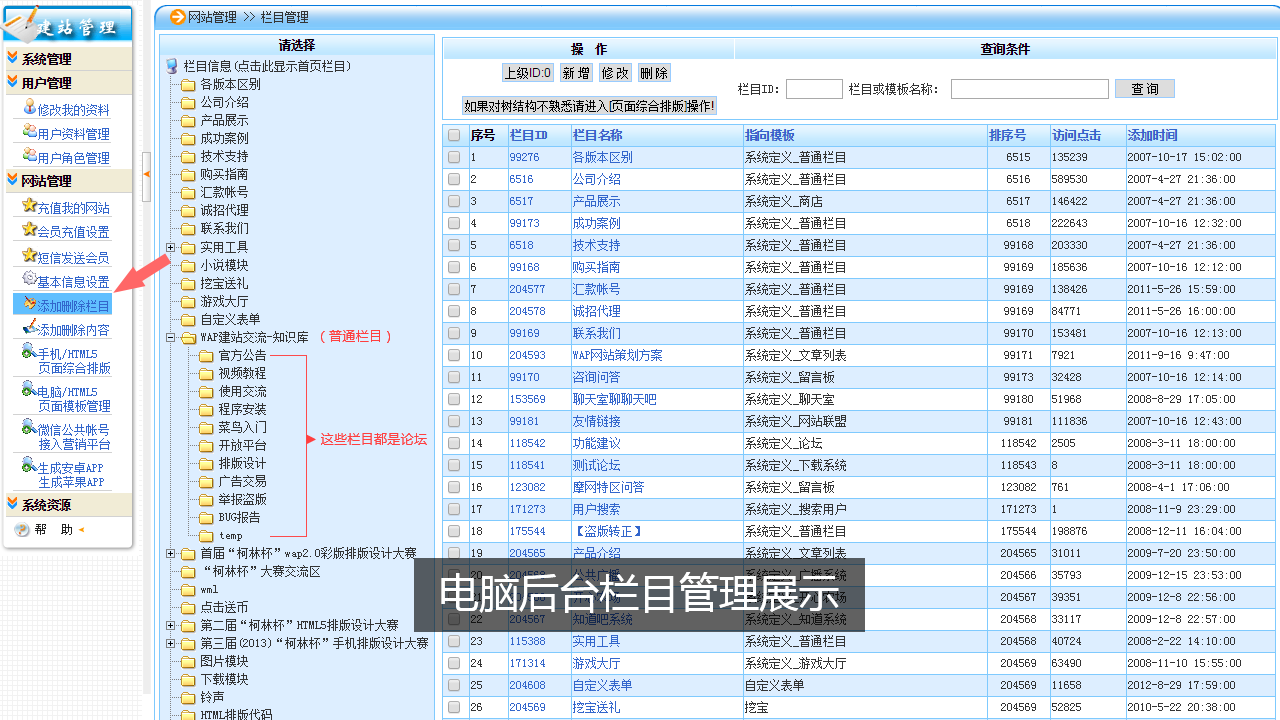Click the 充值我的网站 star icon
The height and width of the screenshot is (720, 1280).
(29, 206)
